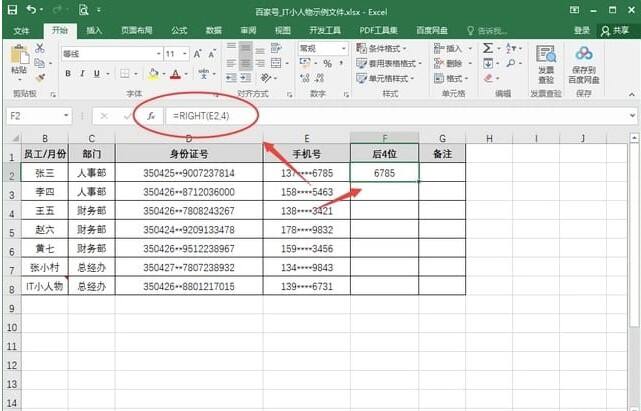641x411 pixels.
Task: Open the File (文件) tab
Action: 22,31
